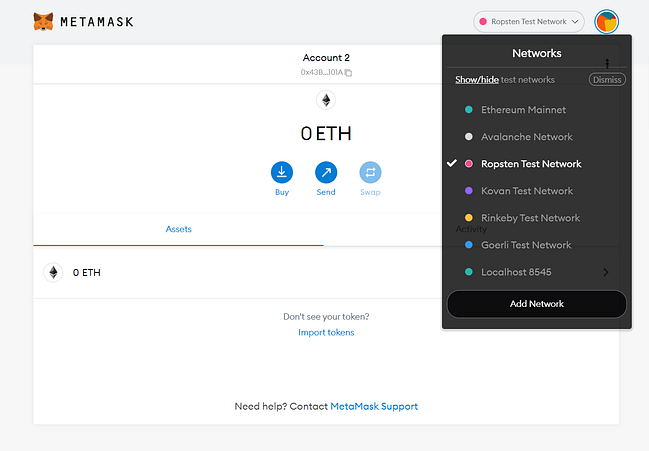Open the three-dot account options menu
Image resolution: width=649 pixels, height=451 pixels.
607,63
